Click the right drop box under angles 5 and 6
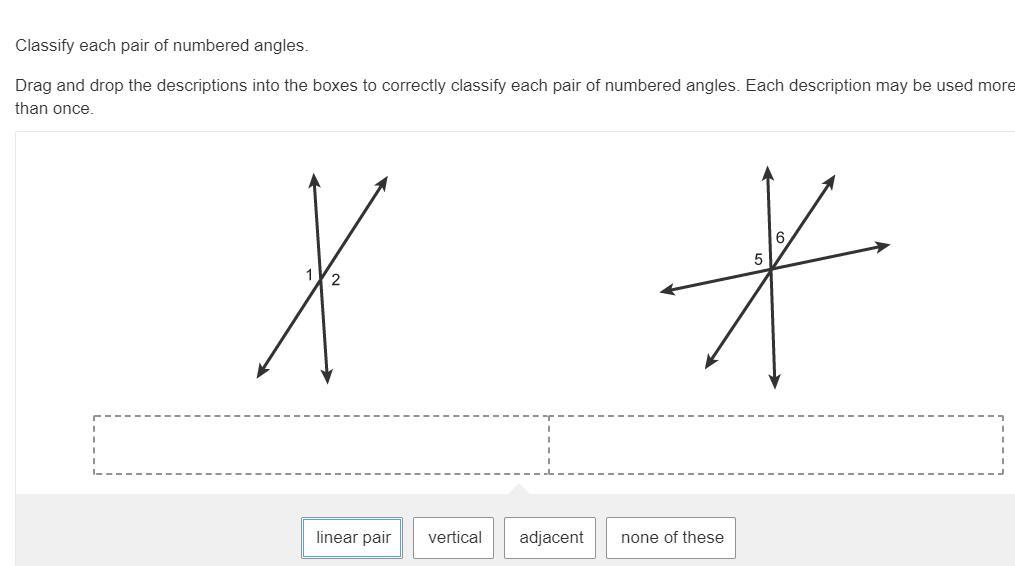Image resolution: width=1015 pixels, height=566 pixels. pyautogui.click(x=776, y=444)
